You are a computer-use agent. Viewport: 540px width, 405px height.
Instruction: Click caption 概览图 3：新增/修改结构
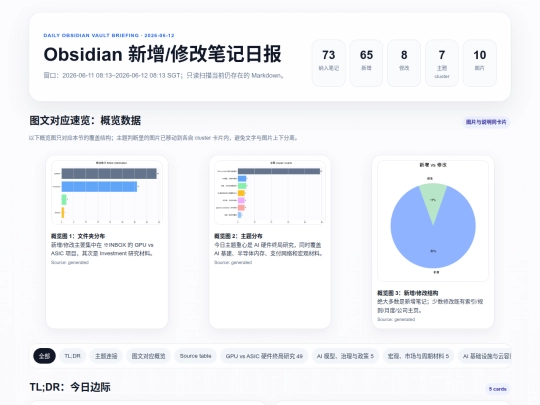(x=407, y=293)
